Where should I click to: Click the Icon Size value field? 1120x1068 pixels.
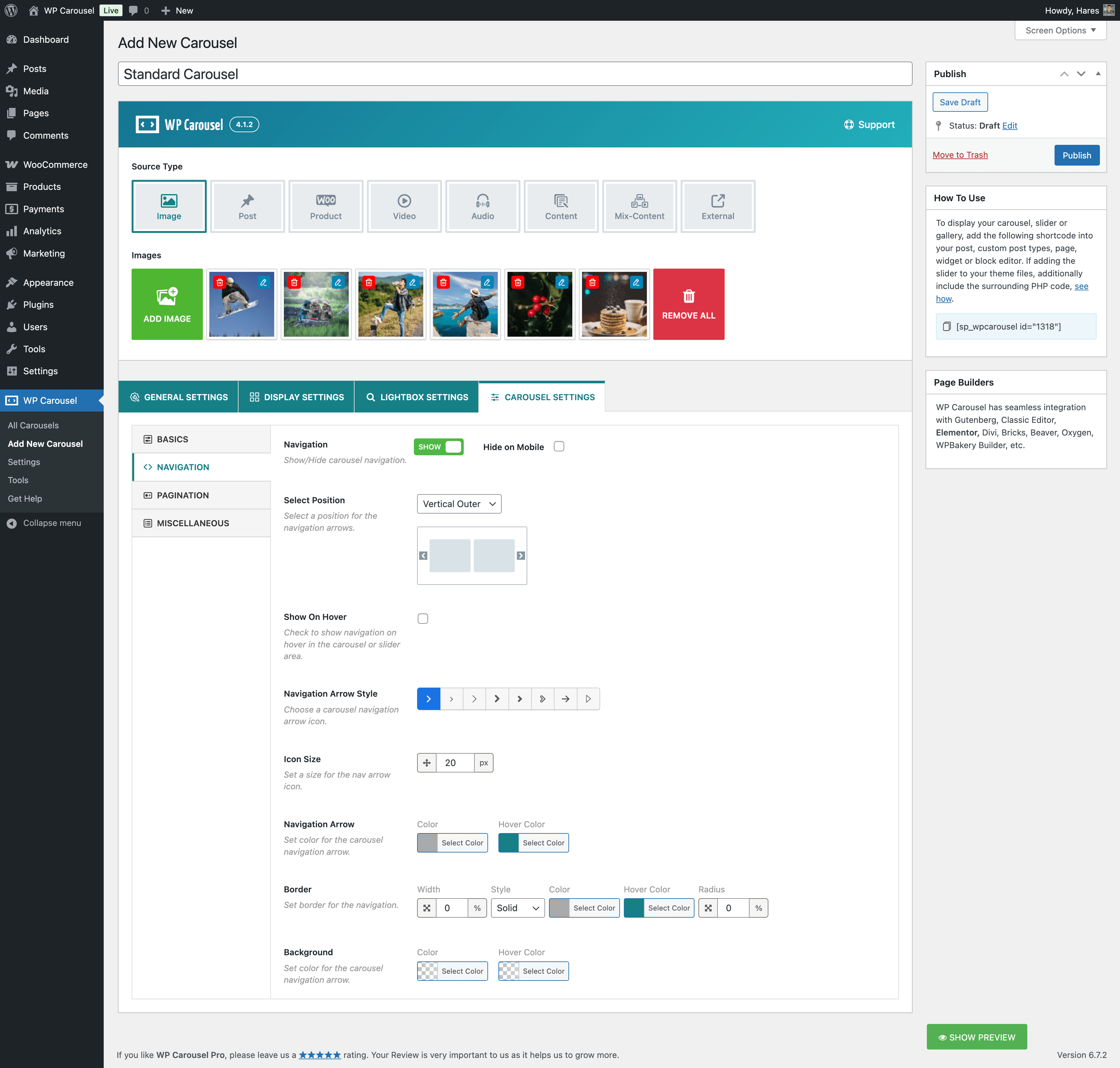coord(455,763)
